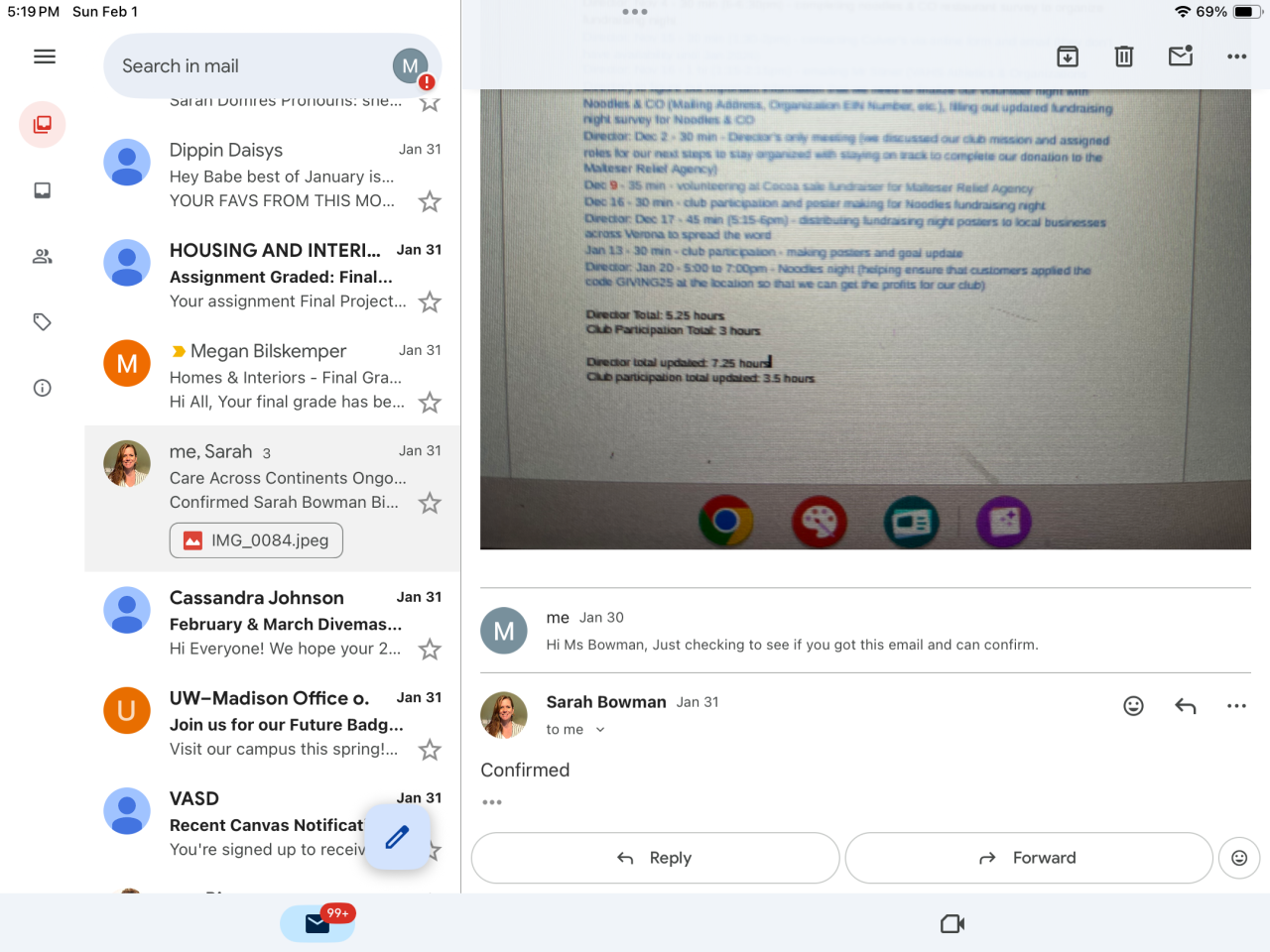Select UW–Madison Office orange avatar

pyautogui.click(x=127, y=710)
